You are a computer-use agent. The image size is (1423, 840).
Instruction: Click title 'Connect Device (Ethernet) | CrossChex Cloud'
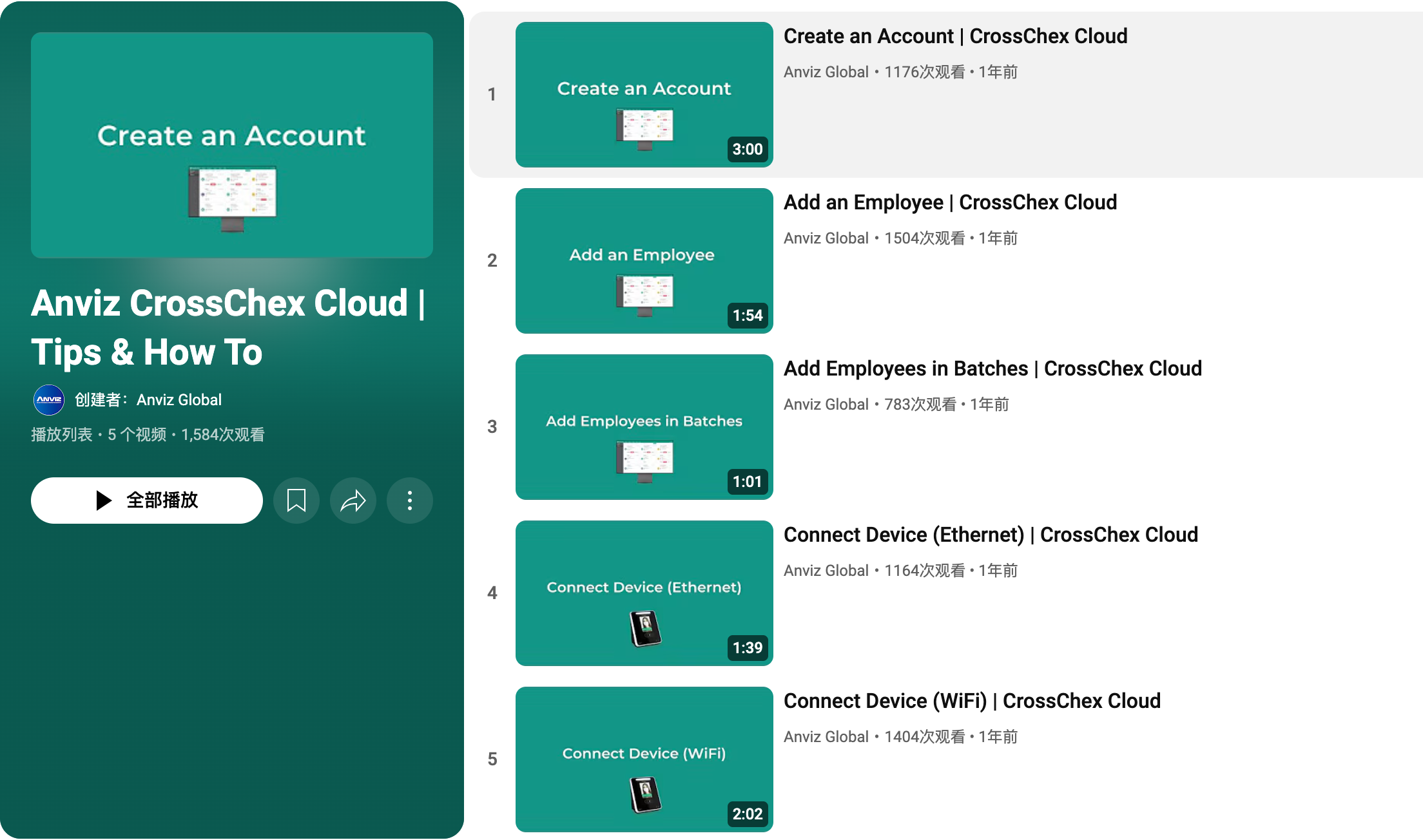point(991,535)
